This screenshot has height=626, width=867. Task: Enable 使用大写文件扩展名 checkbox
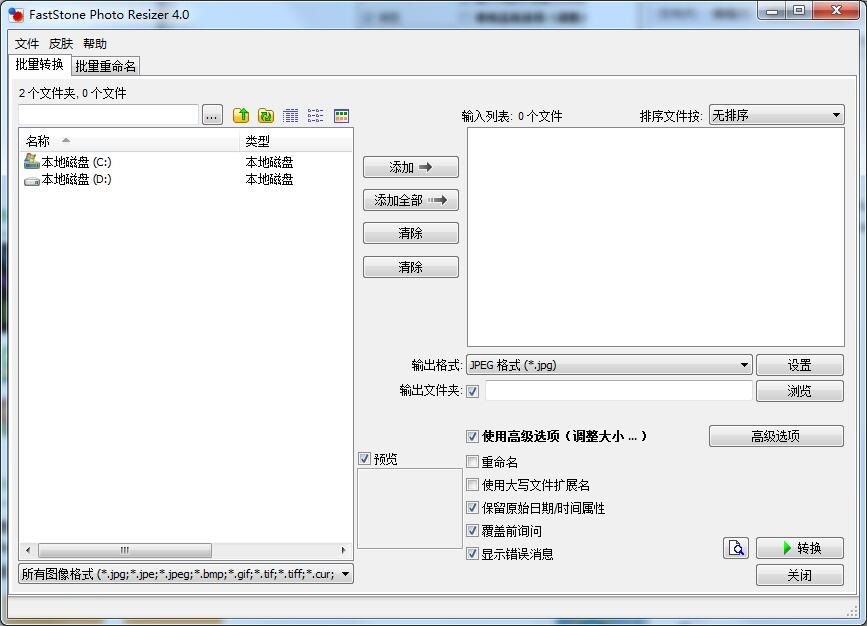[472, 485]
